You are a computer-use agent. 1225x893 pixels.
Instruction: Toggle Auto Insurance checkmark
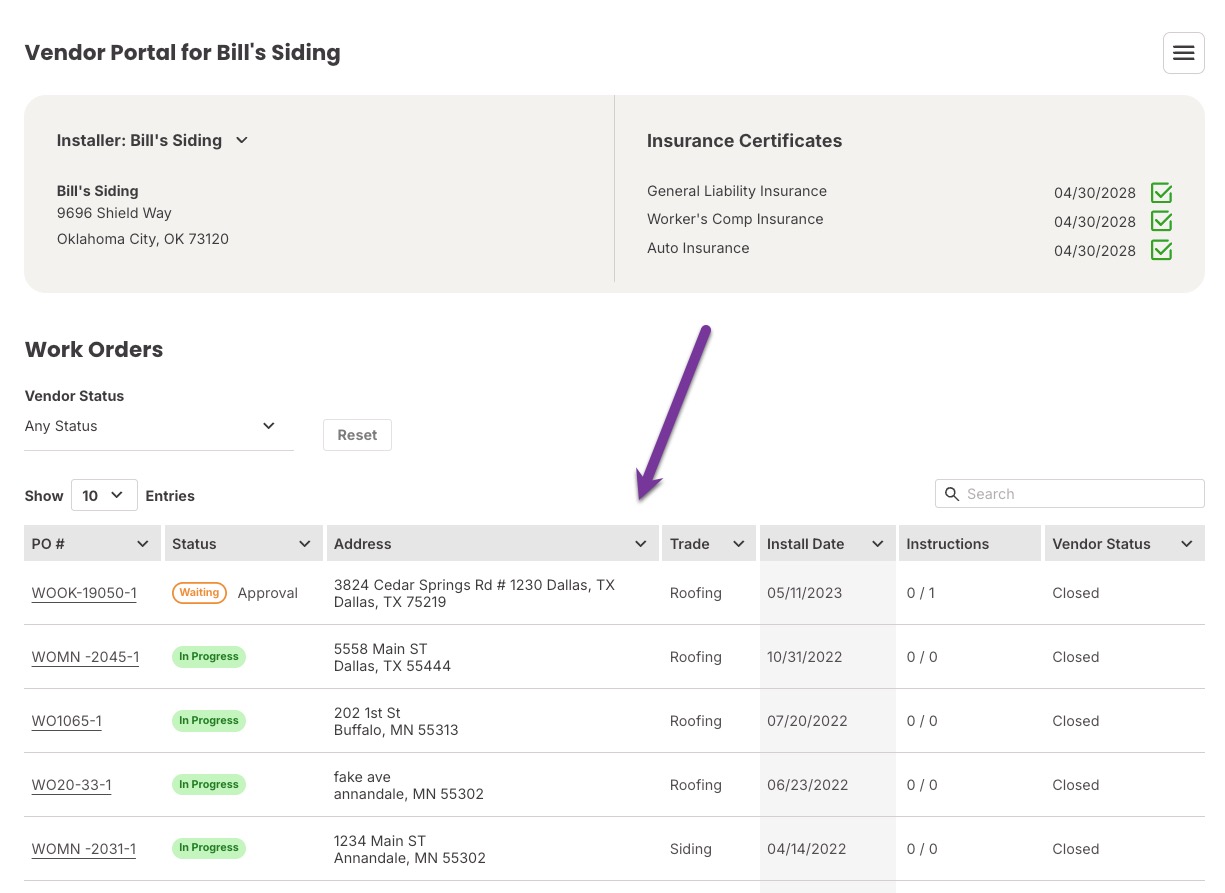(1161, 250)
